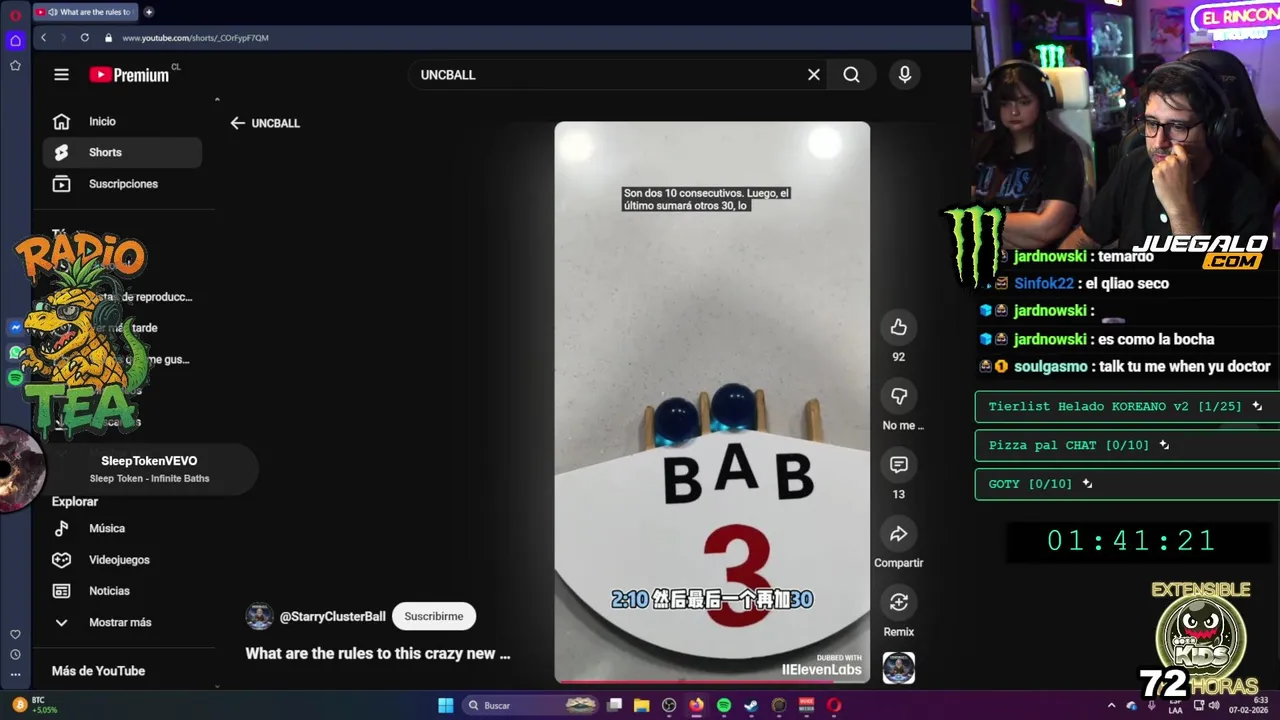Expand Mostrar más in sidebar
The height and width of the screenshot is (720, 1280).
click(x=122, y=622)
